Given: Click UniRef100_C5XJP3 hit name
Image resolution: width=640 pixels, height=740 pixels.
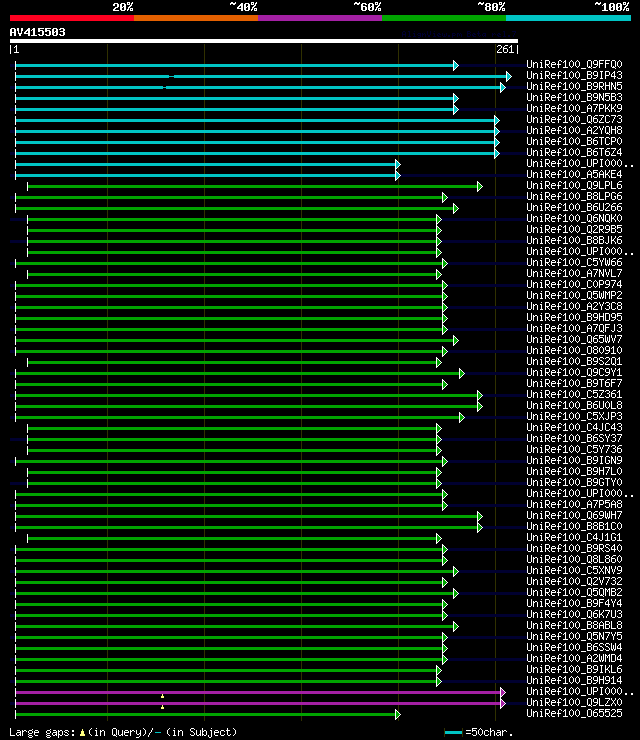Looking at the screenshot, I should point(574,416).
